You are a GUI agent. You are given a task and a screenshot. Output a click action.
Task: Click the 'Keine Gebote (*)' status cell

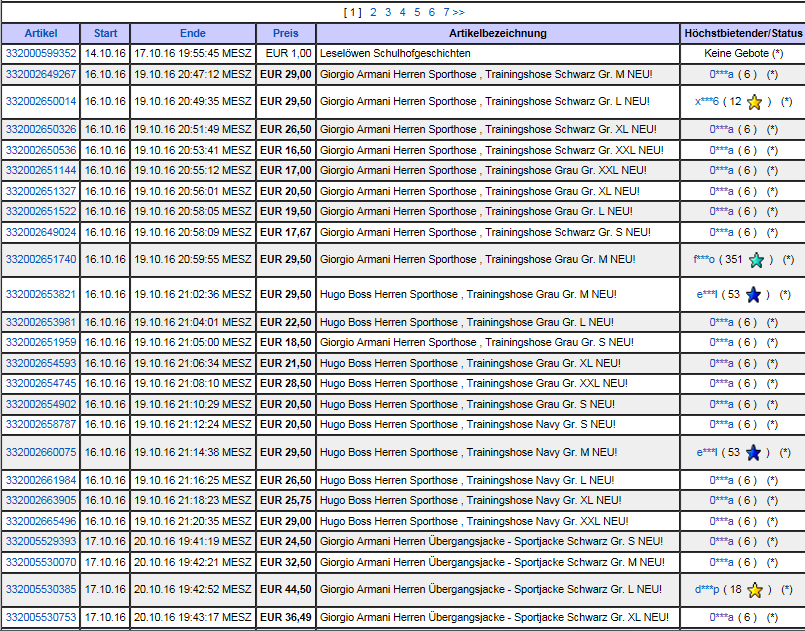click(743, 53)
